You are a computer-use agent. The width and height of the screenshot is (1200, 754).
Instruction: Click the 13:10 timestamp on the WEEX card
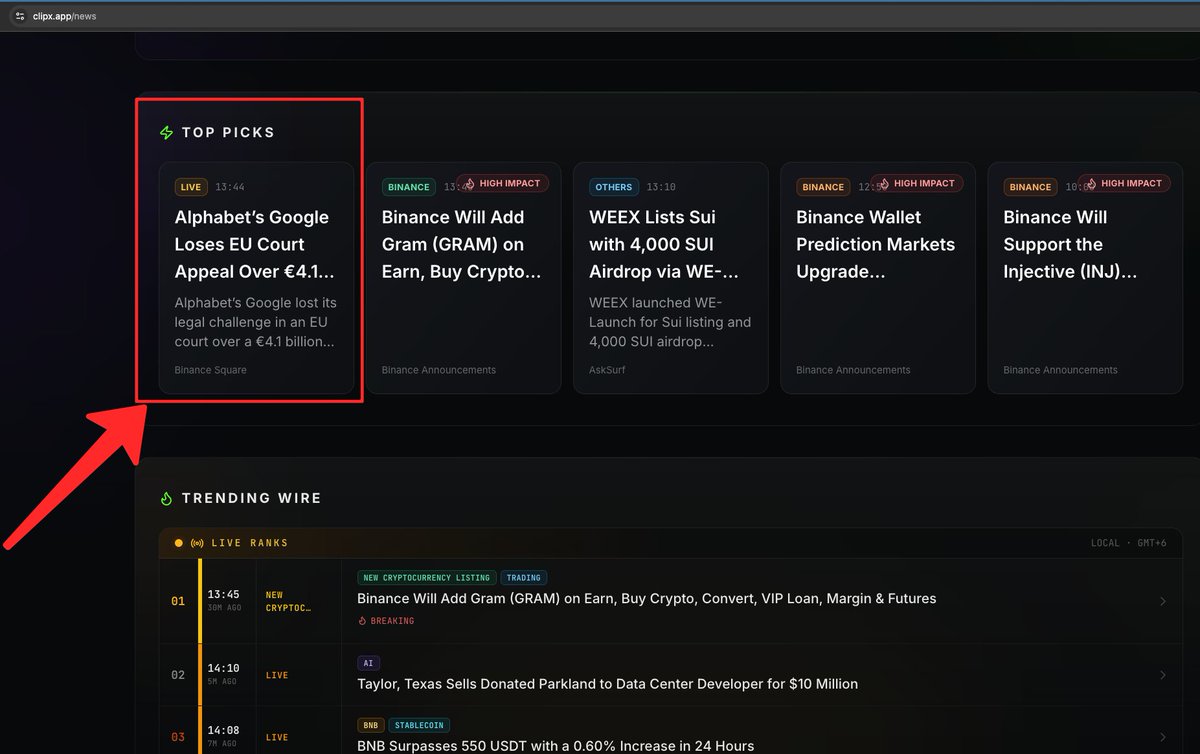pyautogui.click(x=661, y=187)
